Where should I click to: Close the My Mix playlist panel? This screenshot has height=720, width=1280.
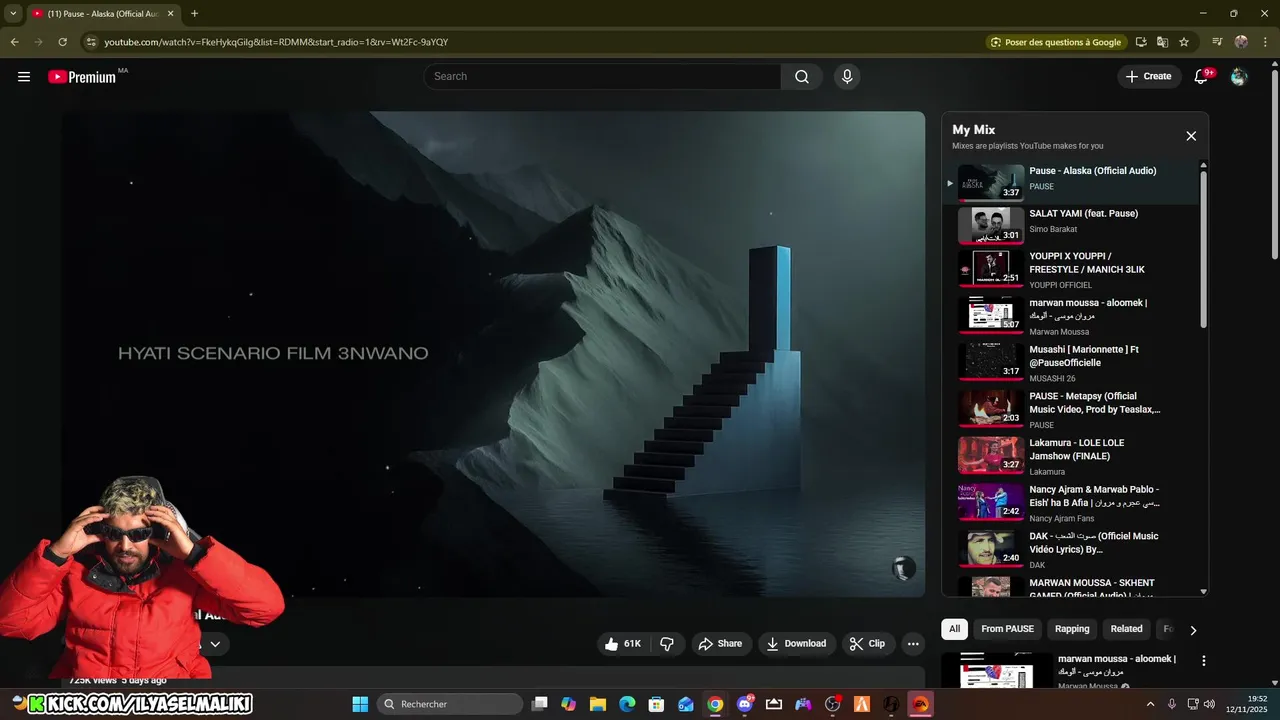1191,136
